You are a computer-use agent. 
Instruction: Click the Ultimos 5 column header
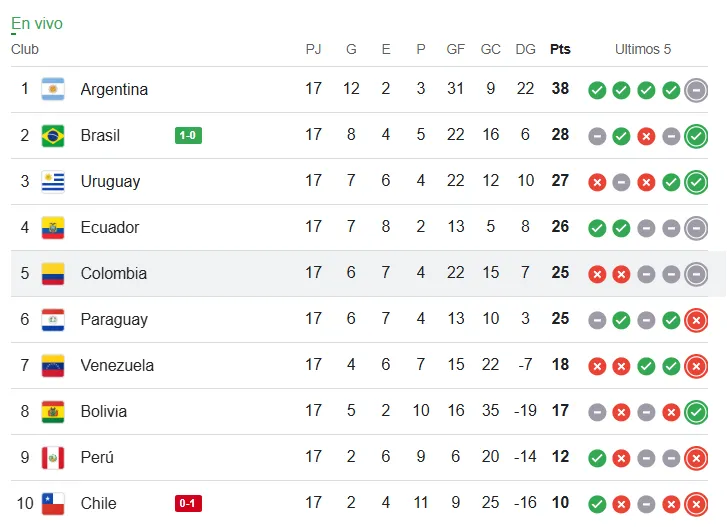643,49
